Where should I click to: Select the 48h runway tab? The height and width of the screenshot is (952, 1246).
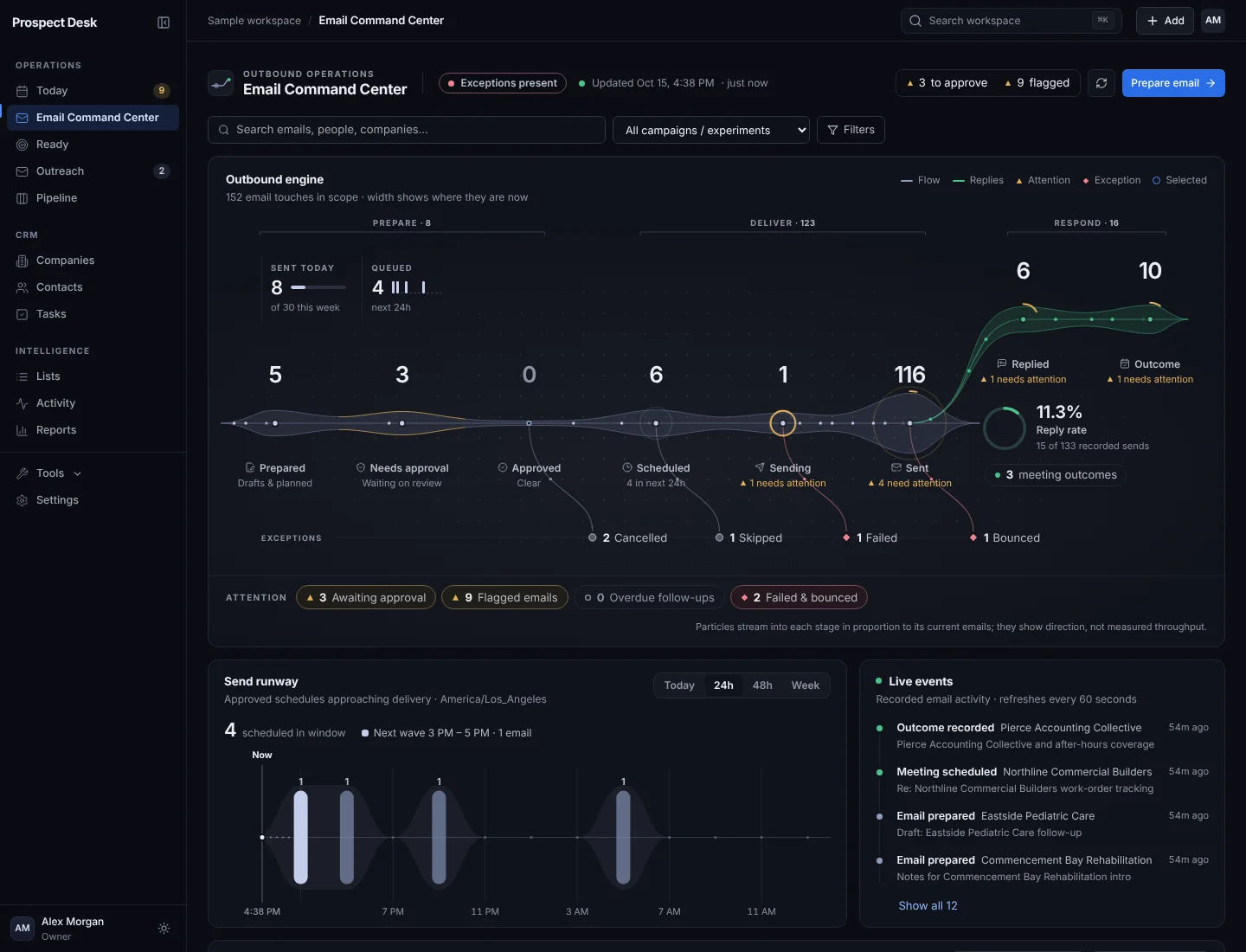[x=762, y=685]
